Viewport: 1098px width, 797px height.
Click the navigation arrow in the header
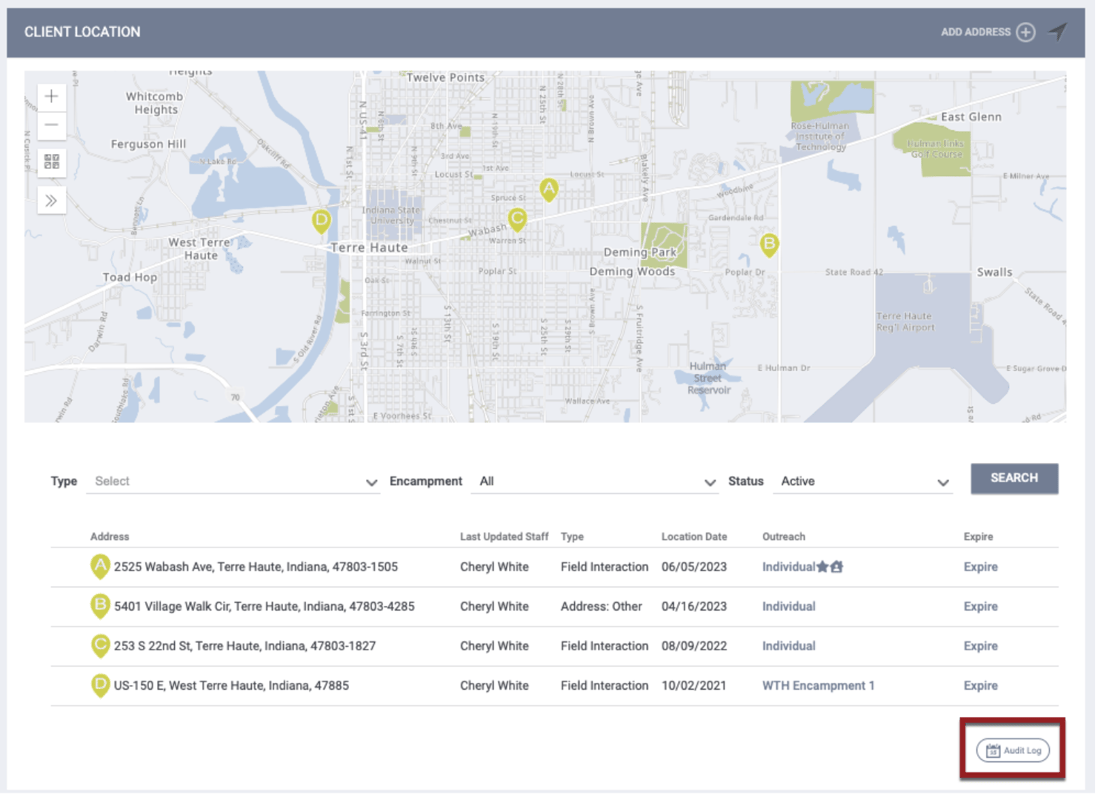[x=1057, y=31]
